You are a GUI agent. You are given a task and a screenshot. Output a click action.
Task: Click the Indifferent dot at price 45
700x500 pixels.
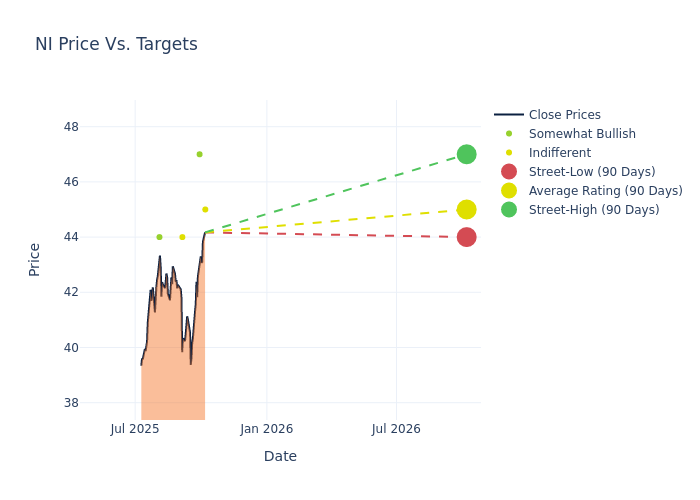205,209
